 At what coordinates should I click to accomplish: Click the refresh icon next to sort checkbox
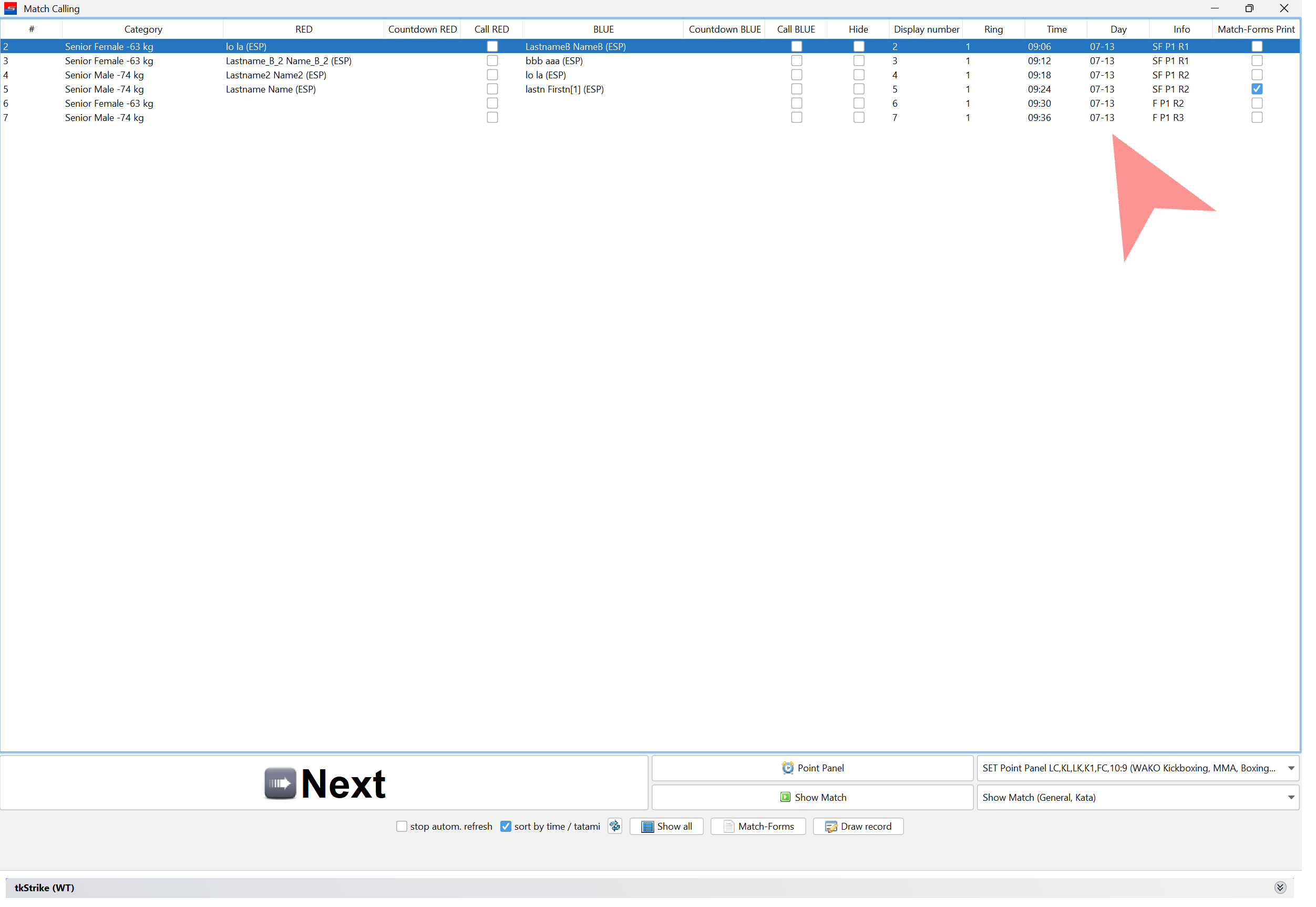click(614, 826)
